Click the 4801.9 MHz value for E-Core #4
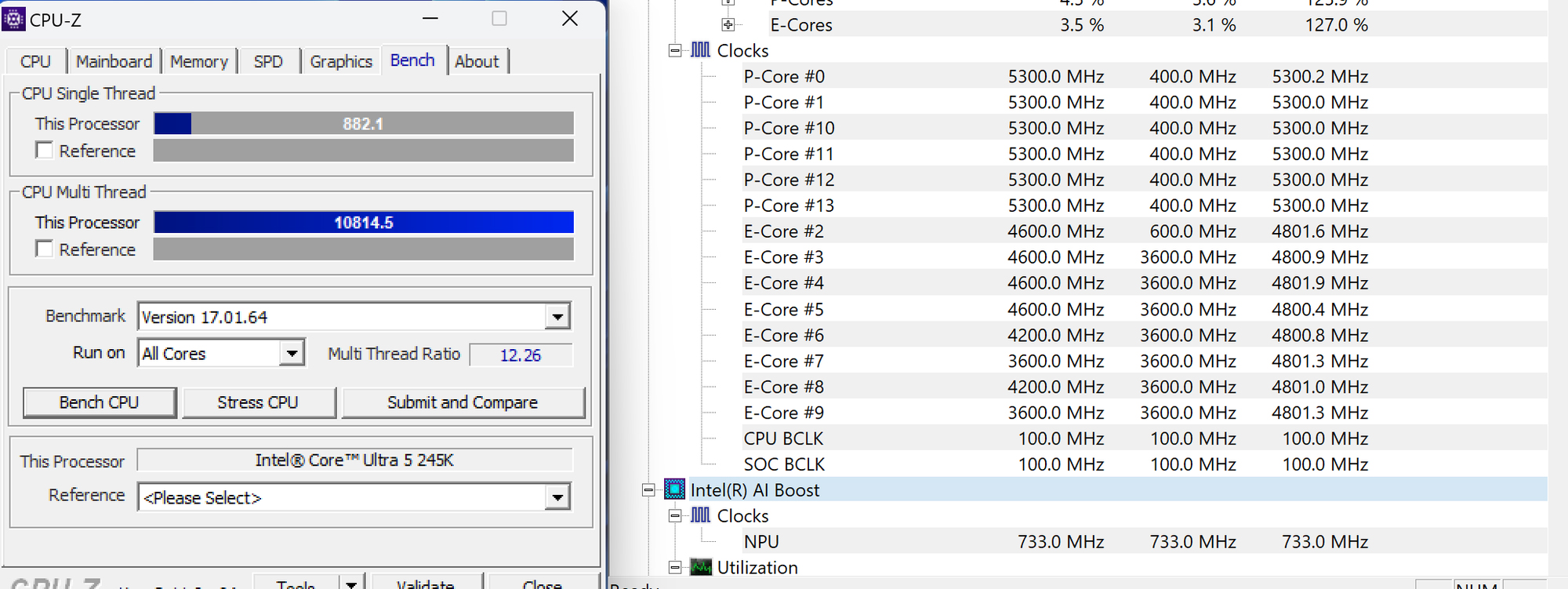The height and width of the screenshot is (589, 1568). (1320, 283)
